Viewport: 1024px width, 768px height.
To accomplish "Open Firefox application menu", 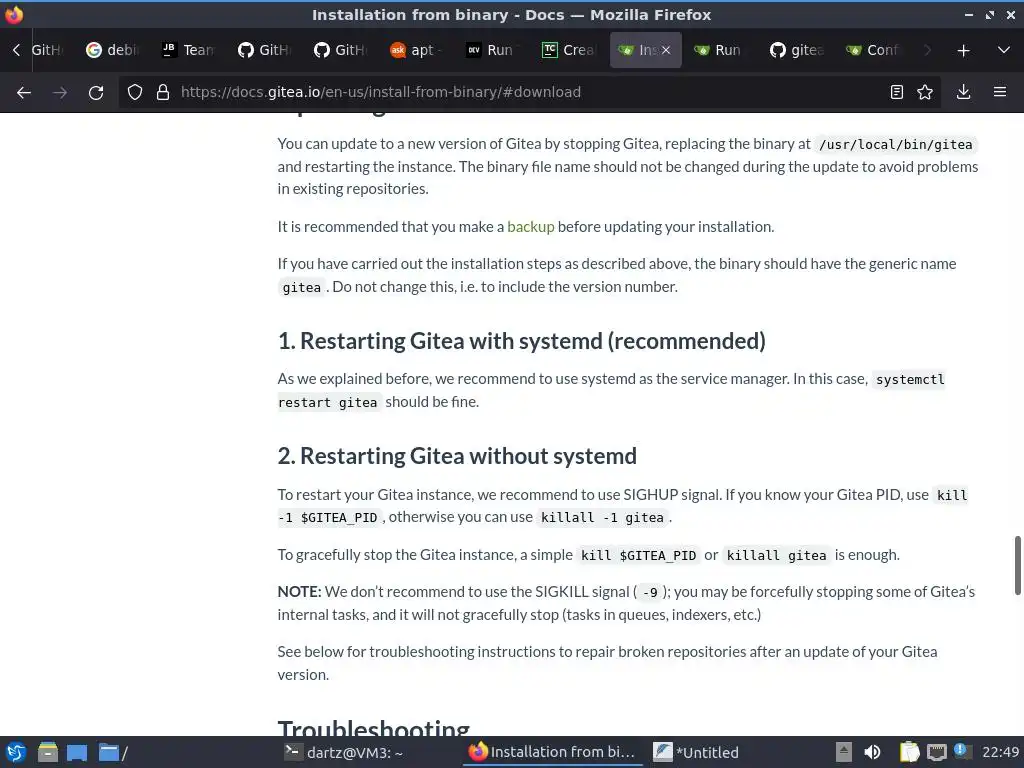I will click(x=1000, y=92).
